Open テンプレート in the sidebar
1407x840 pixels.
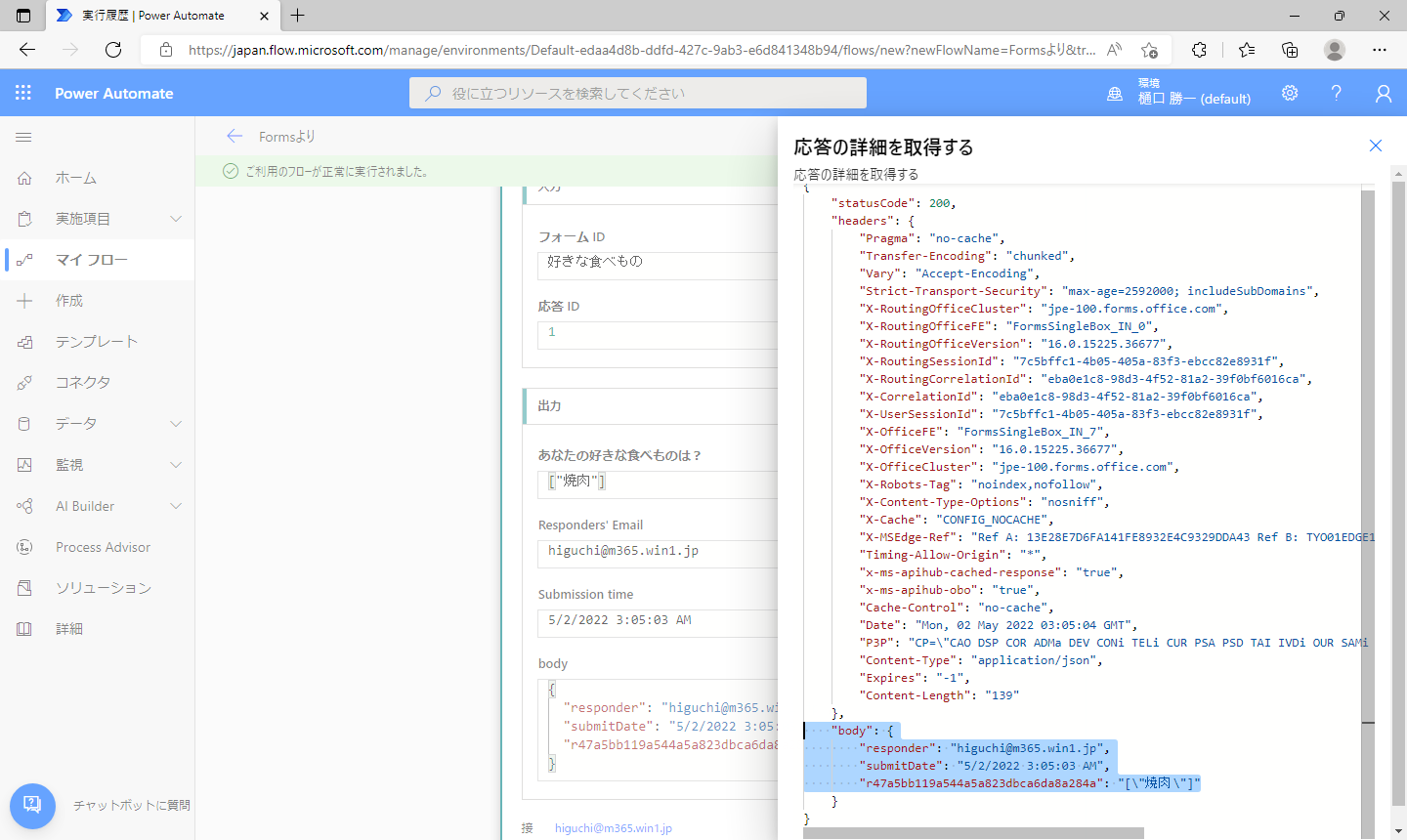[x=97, y=342]
